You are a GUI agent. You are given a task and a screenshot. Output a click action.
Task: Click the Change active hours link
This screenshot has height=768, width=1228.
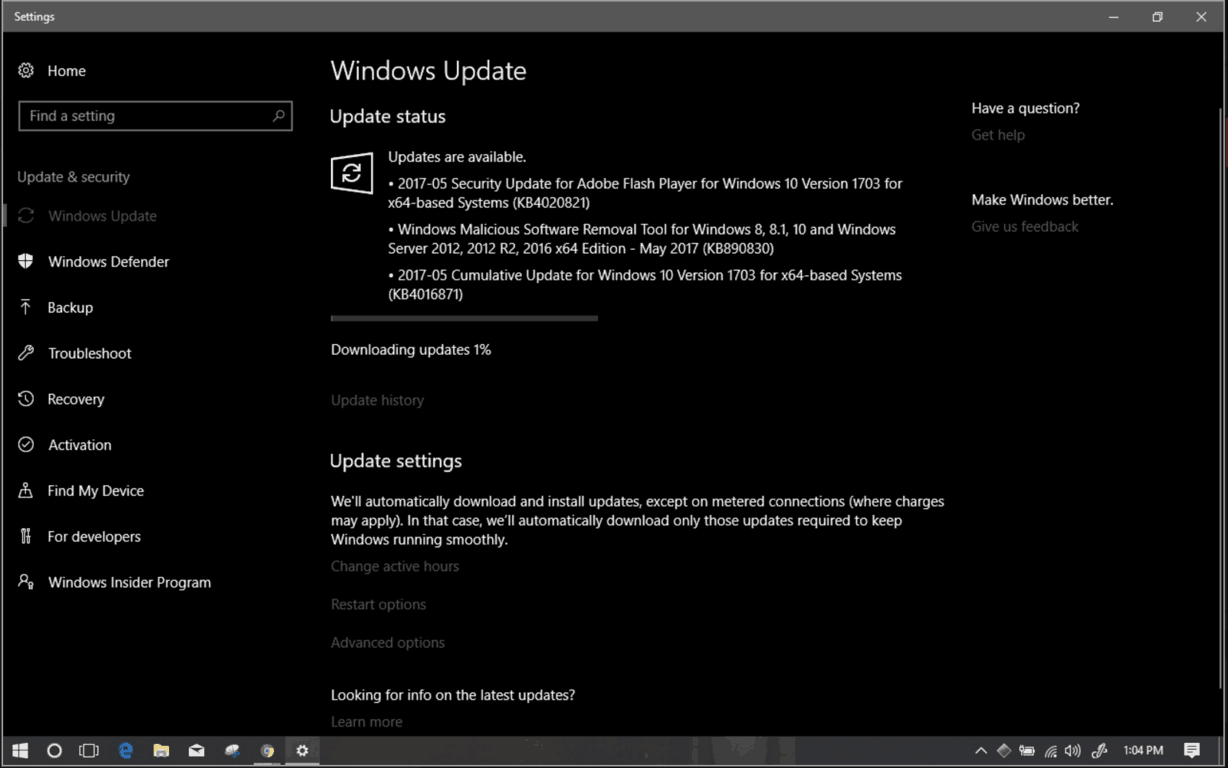click(395, 566)
